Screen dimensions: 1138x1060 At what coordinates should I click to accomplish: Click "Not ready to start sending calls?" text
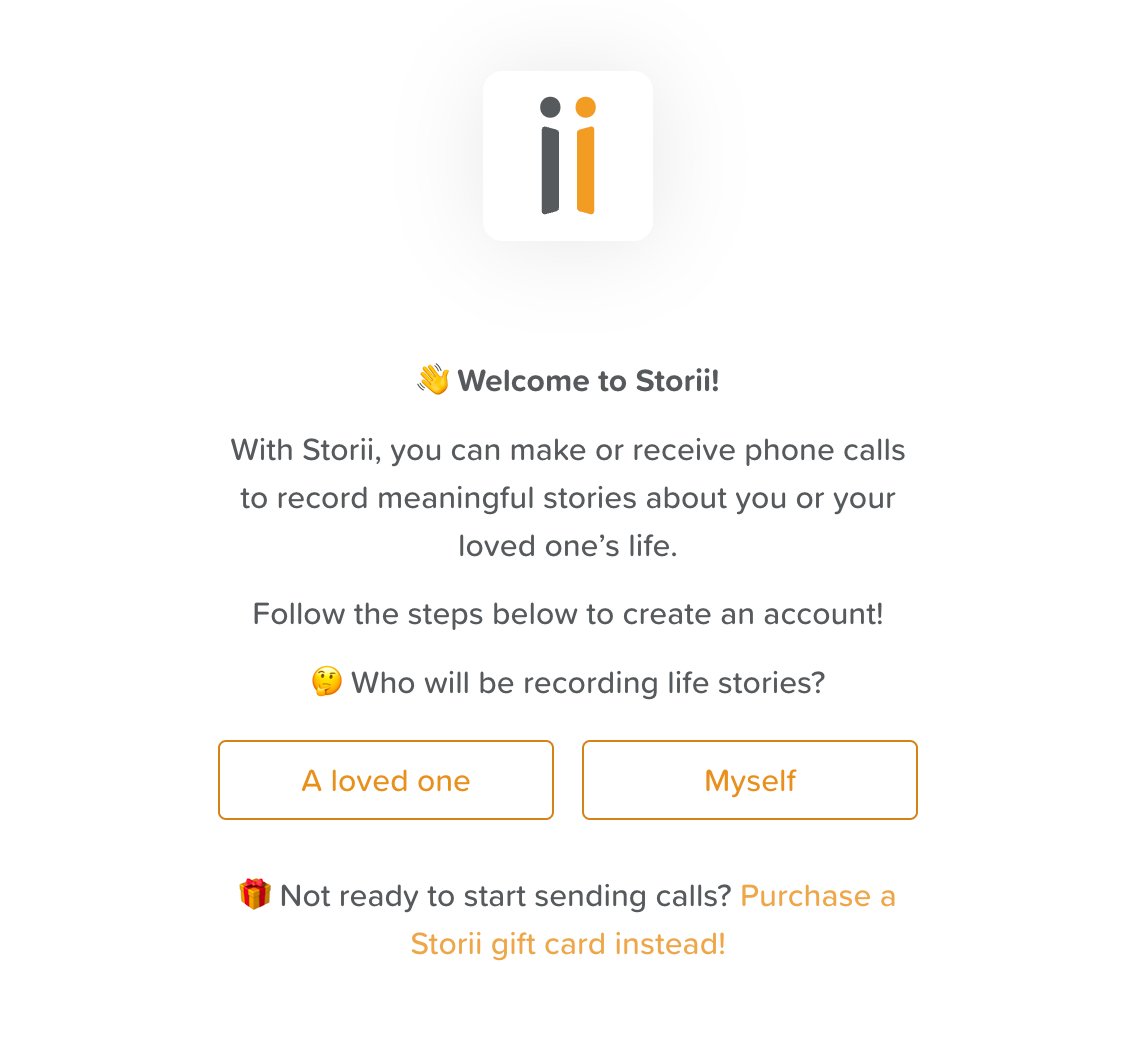pyautogui.click(x=506, y=895)
